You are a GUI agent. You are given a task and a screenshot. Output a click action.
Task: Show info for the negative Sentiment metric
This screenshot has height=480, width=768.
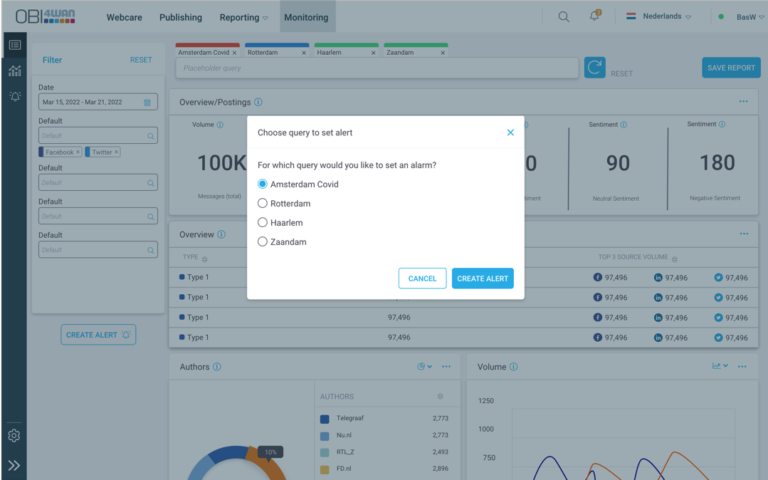click(722, 124)
